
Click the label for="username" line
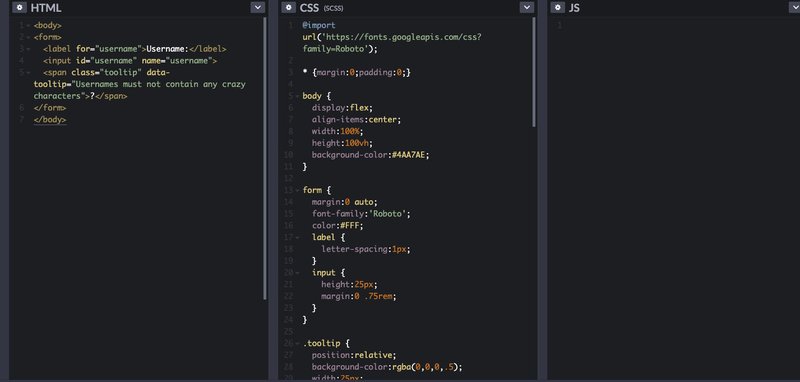(135, 49)
